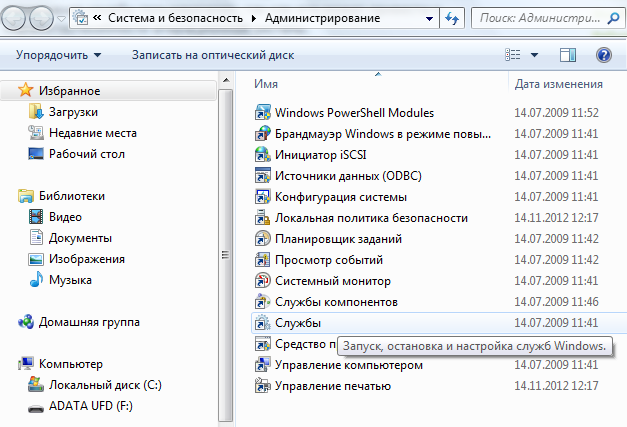Click the Windows PowerShell Modules shortcut icon

click(263, 113)
